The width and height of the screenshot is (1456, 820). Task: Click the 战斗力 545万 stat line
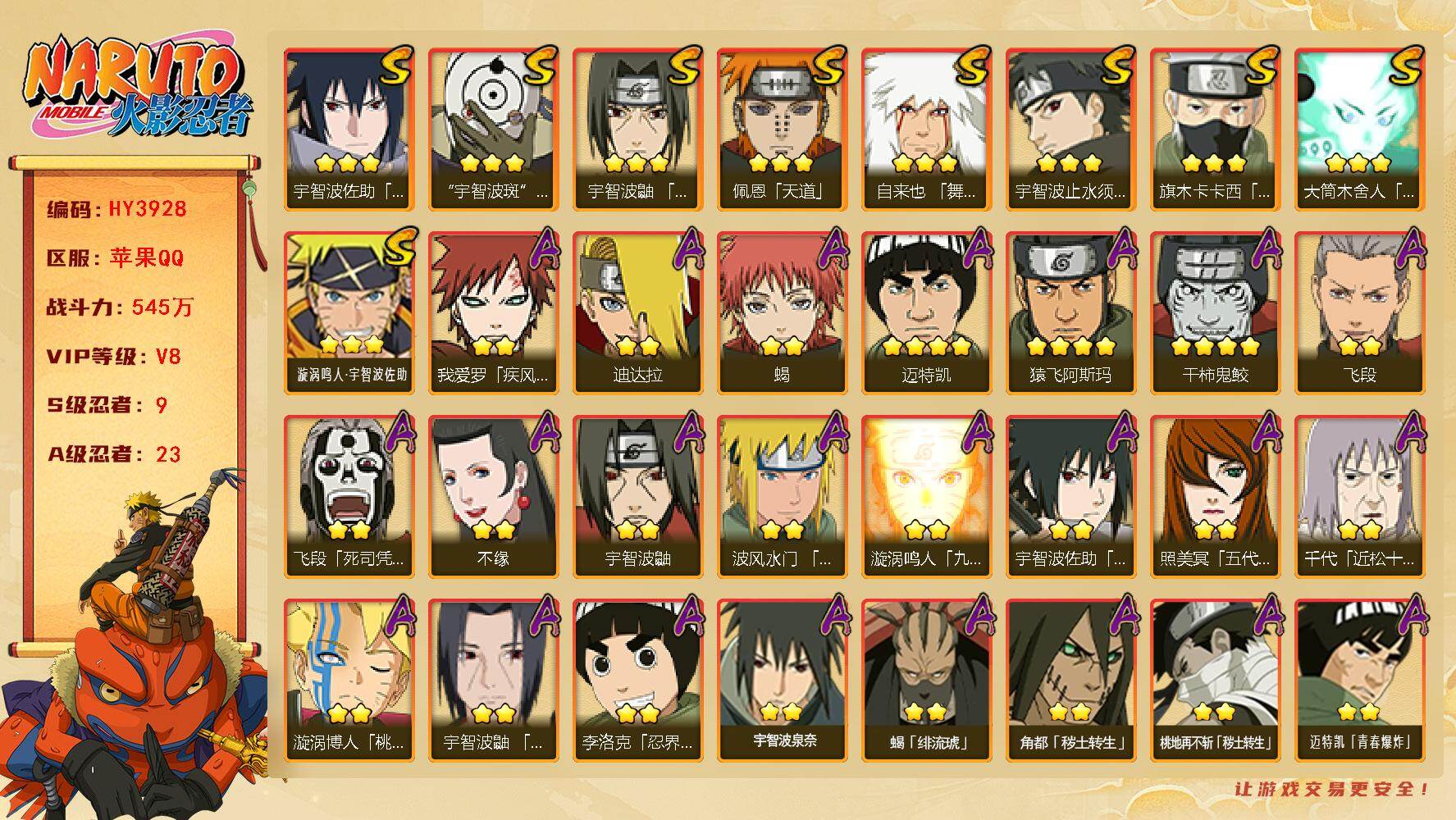[x=120, y=307]
